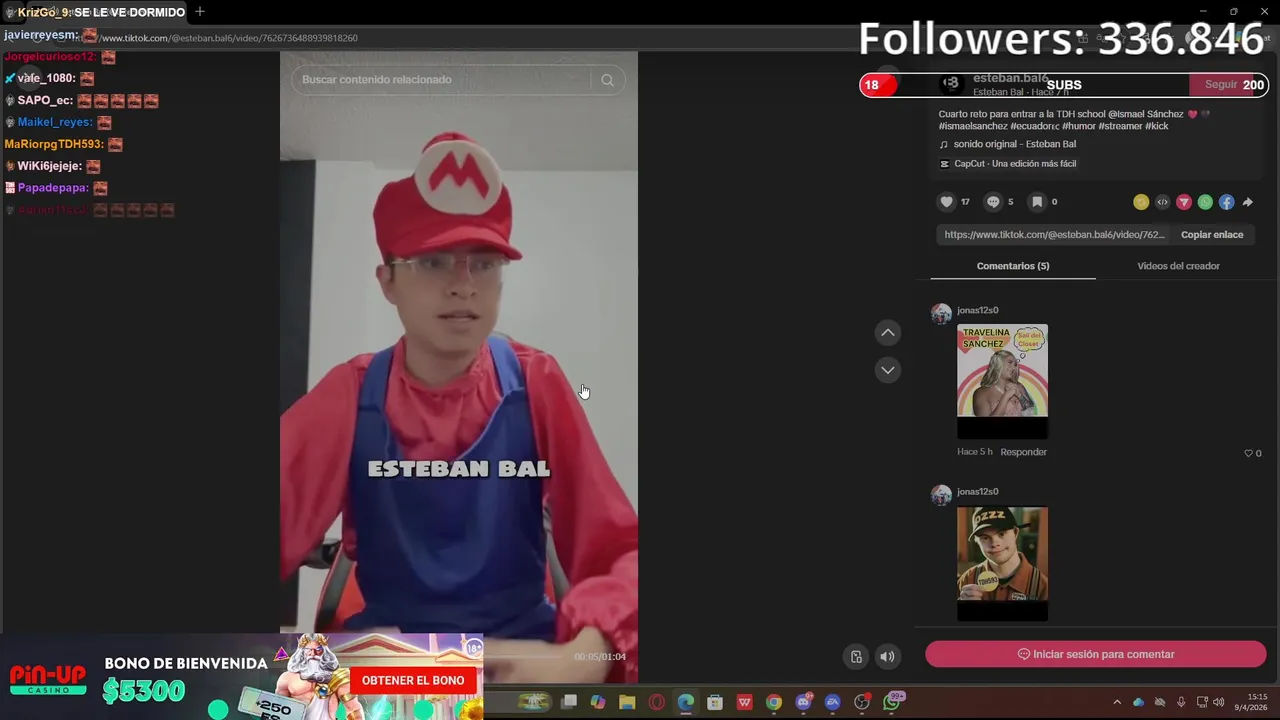
Task: Open more share options arrow
Action: click(1248, 202)
